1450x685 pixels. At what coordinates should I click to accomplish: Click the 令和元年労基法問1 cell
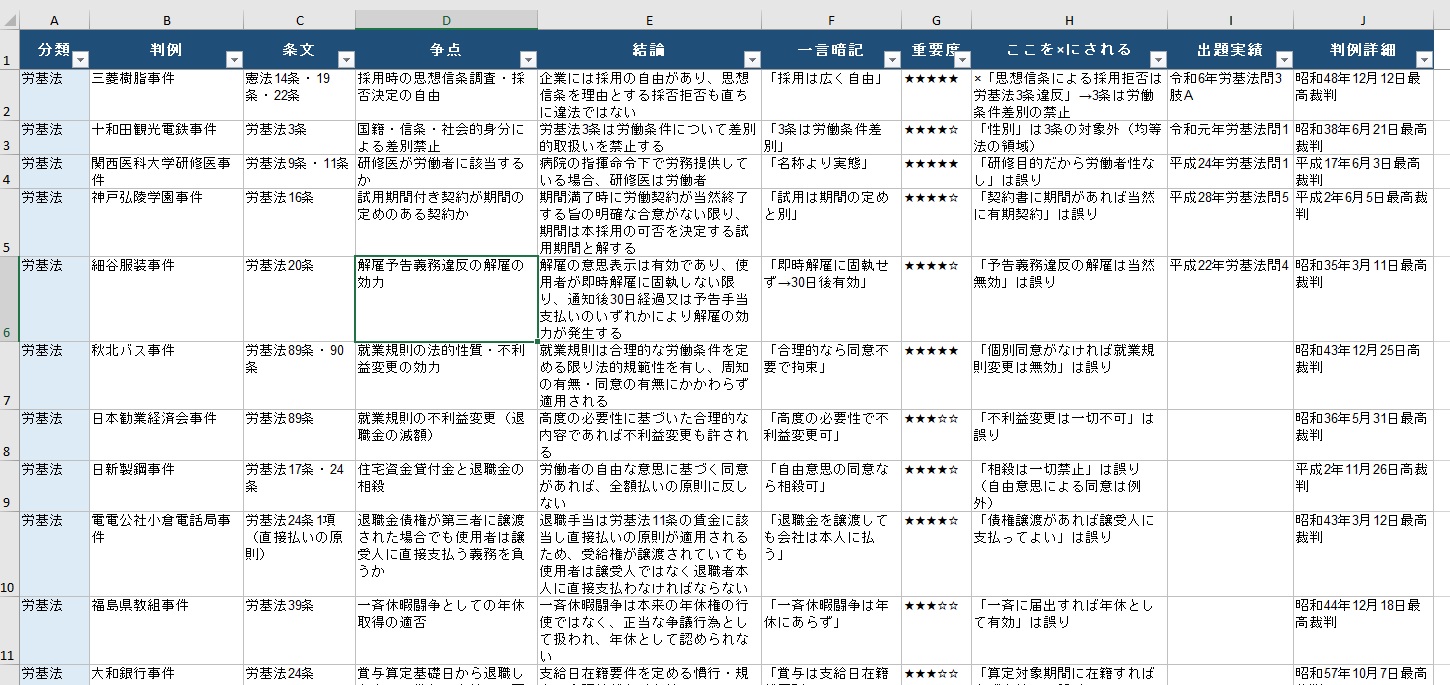(1230, 138)
